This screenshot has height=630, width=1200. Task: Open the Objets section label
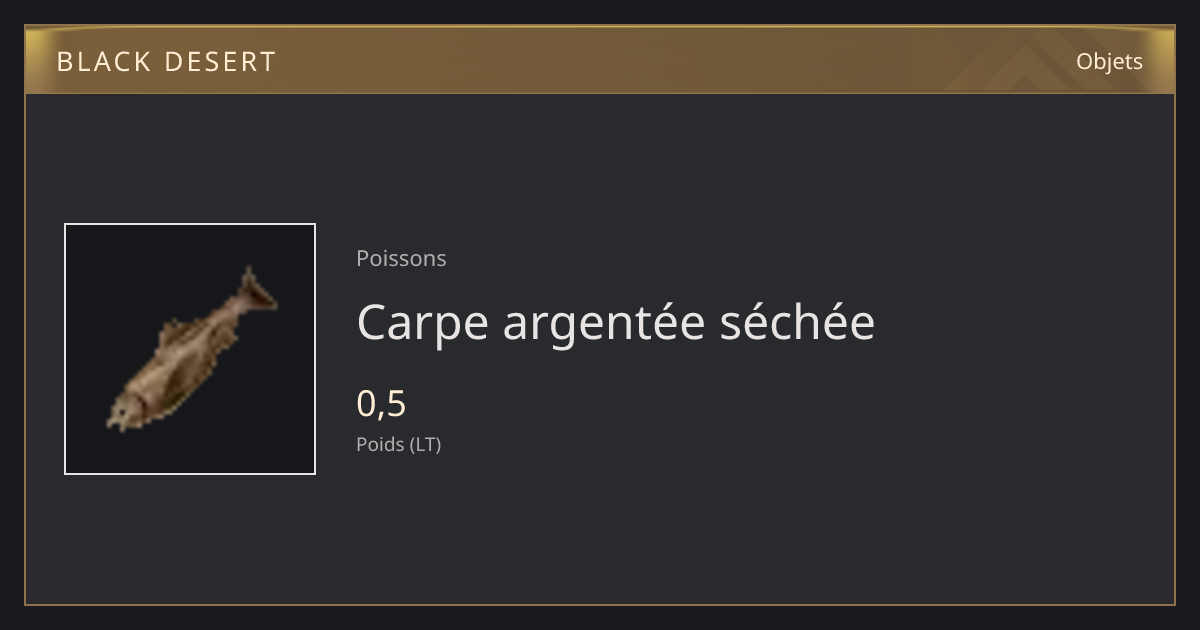[1109, 61]
